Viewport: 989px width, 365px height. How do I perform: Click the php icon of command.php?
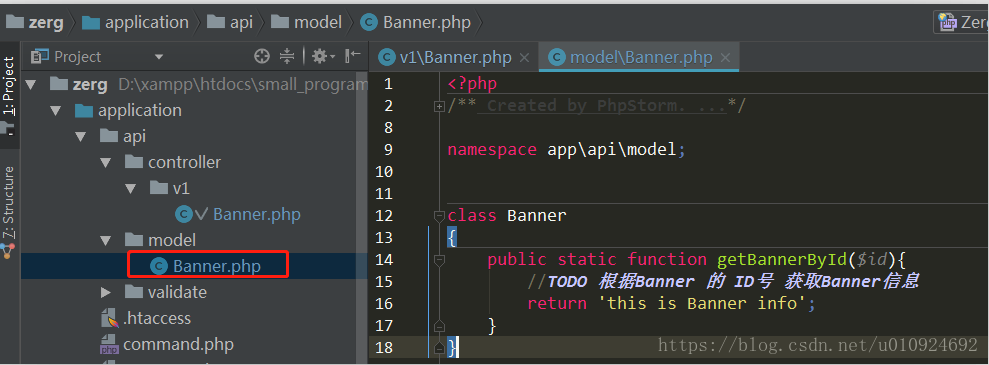(110, 345)
